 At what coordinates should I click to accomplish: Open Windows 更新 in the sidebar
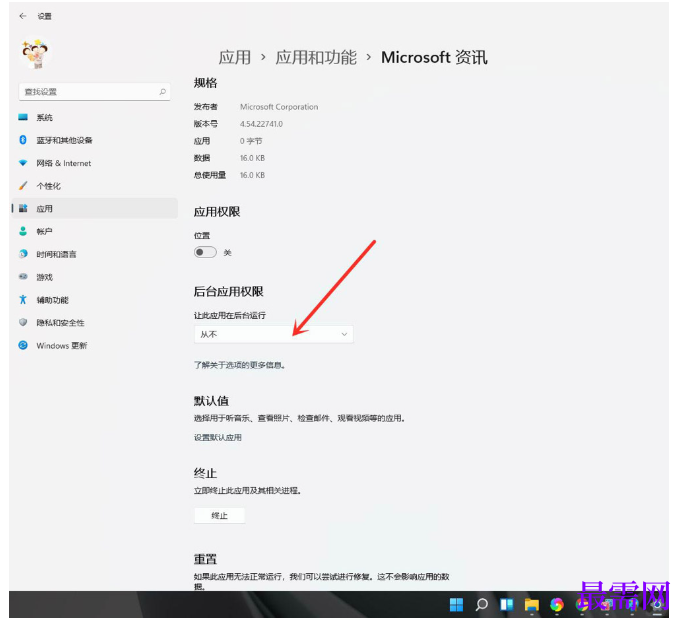95,346
